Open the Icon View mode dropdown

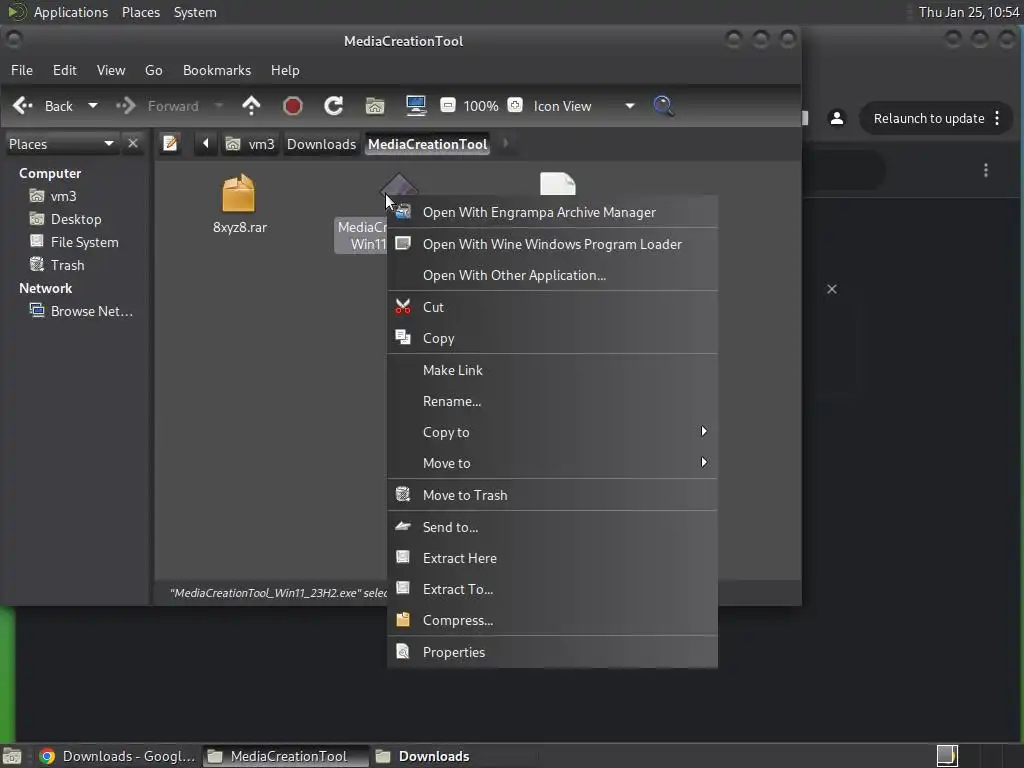pyautogui.click(x=583, y=106)
